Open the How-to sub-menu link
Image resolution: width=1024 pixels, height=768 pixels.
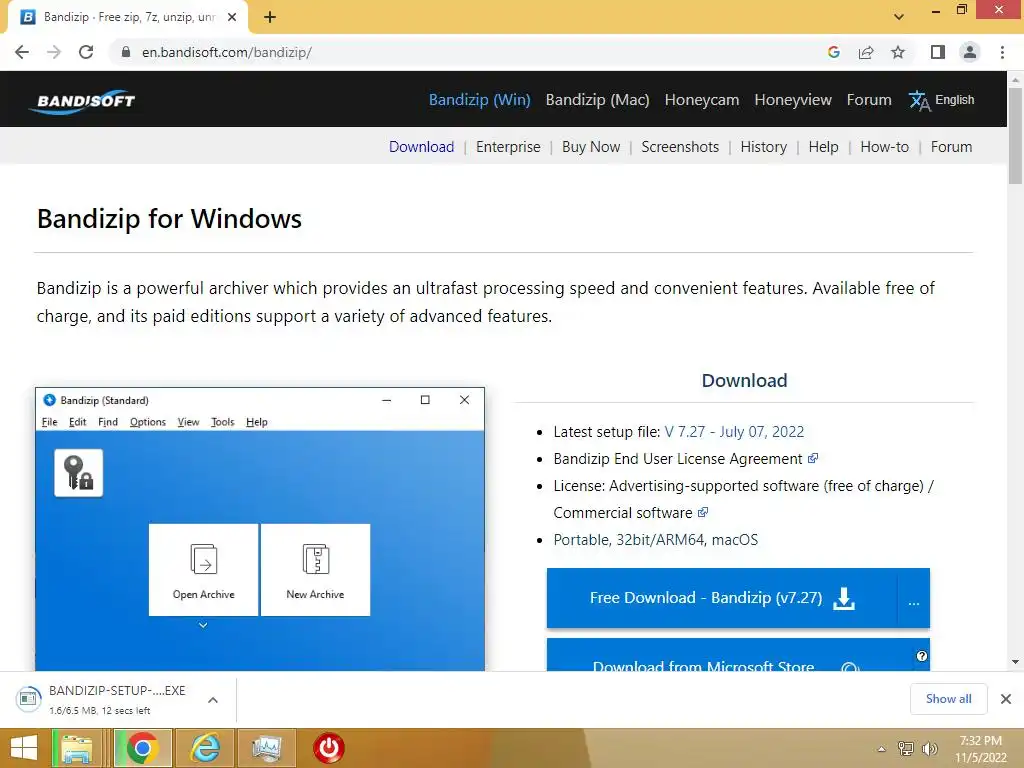tap(884, 147)
